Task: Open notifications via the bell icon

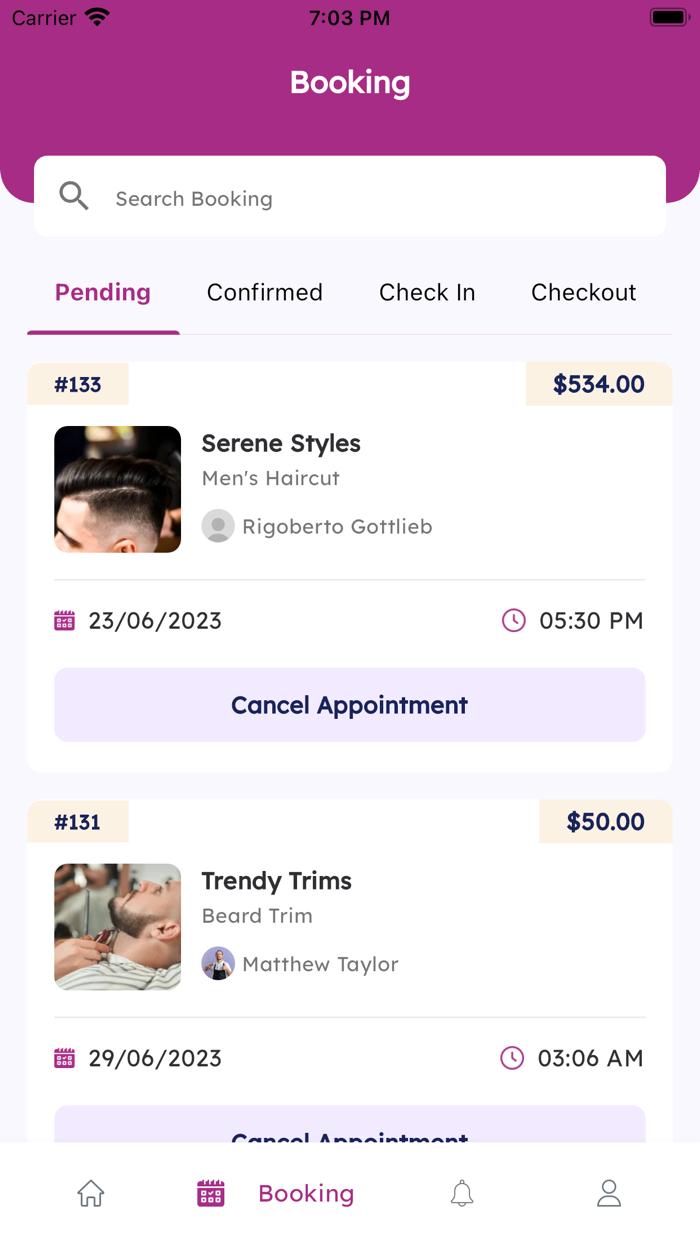Action: click(x=462, y=1193)
